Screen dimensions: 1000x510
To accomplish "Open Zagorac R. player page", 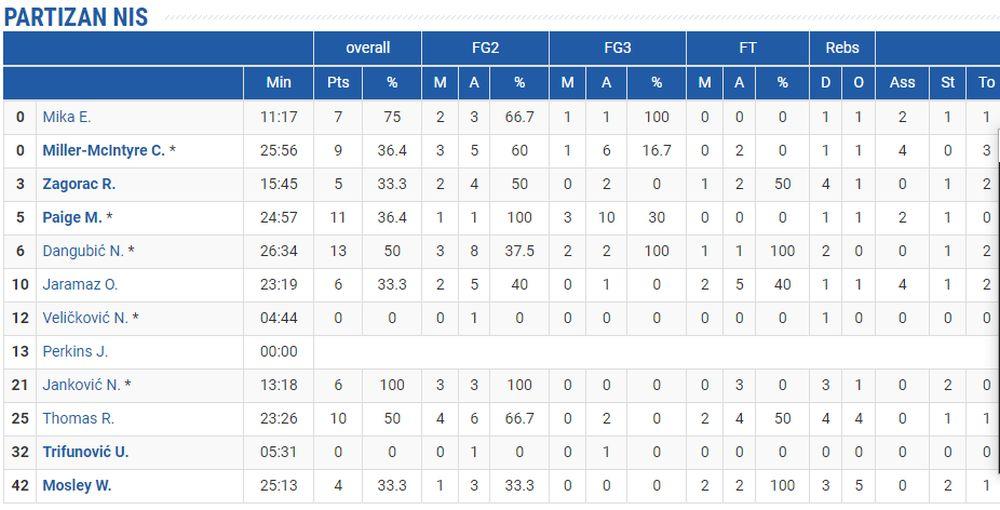I will point(79,184).
